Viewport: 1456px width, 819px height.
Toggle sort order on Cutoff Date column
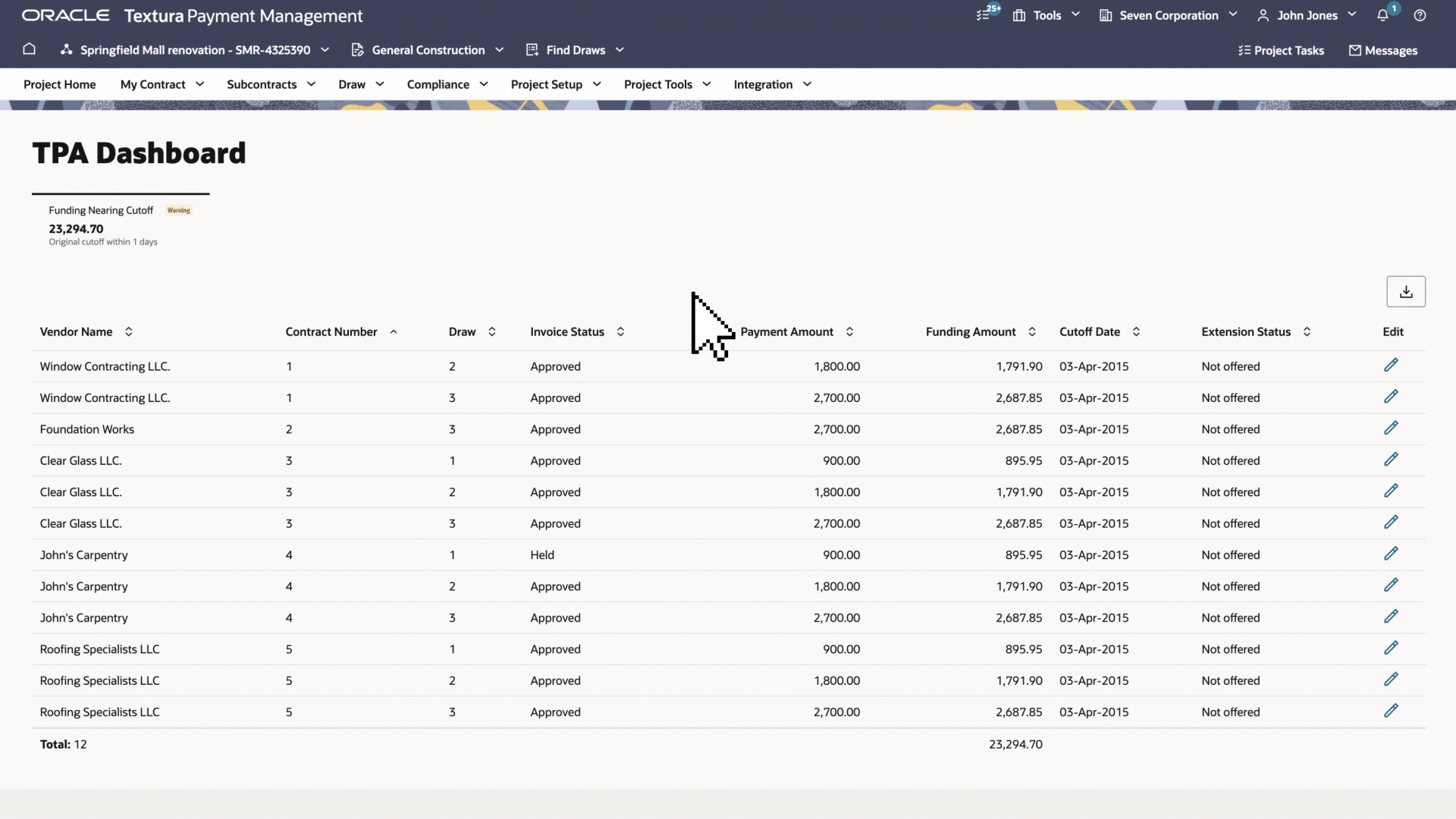point(1136,331)
